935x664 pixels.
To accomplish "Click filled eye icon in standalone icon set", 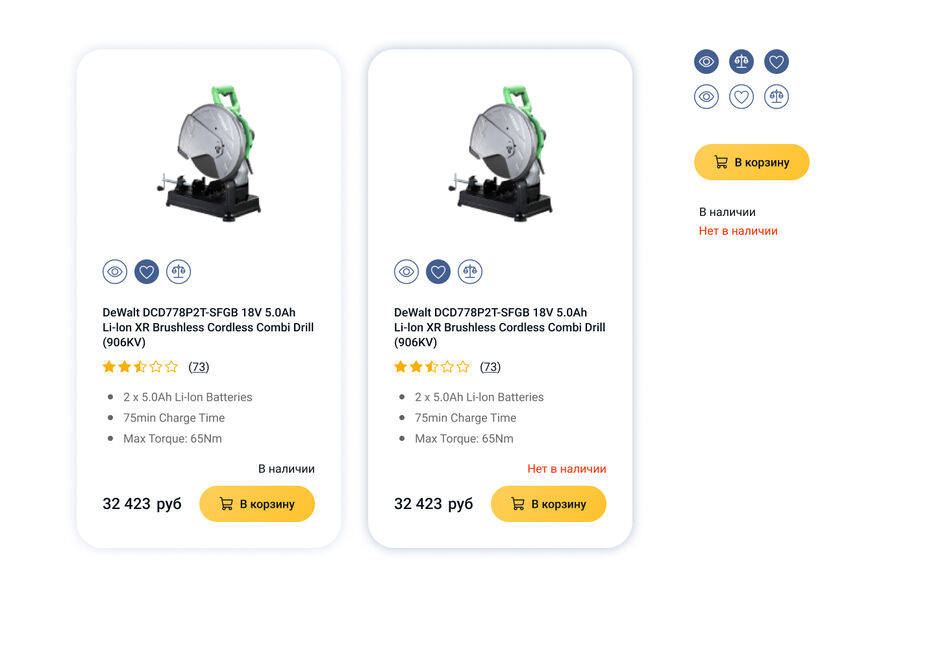I will click(706, 61).
